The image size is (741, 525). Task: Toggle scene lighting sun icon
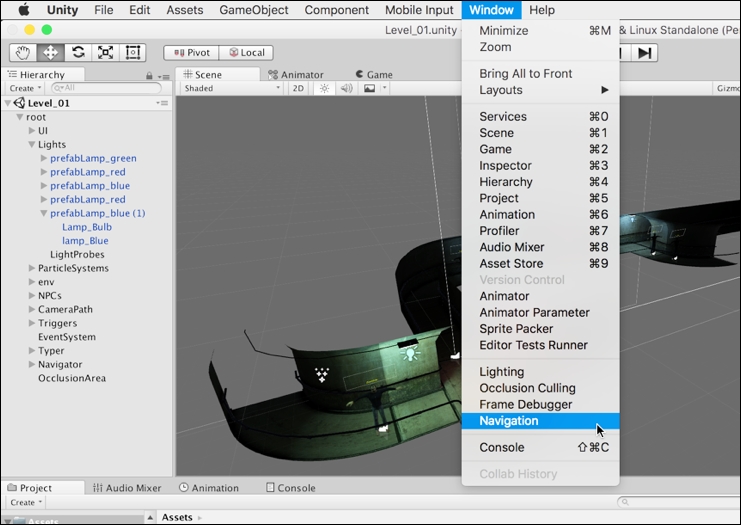[324, 88]
